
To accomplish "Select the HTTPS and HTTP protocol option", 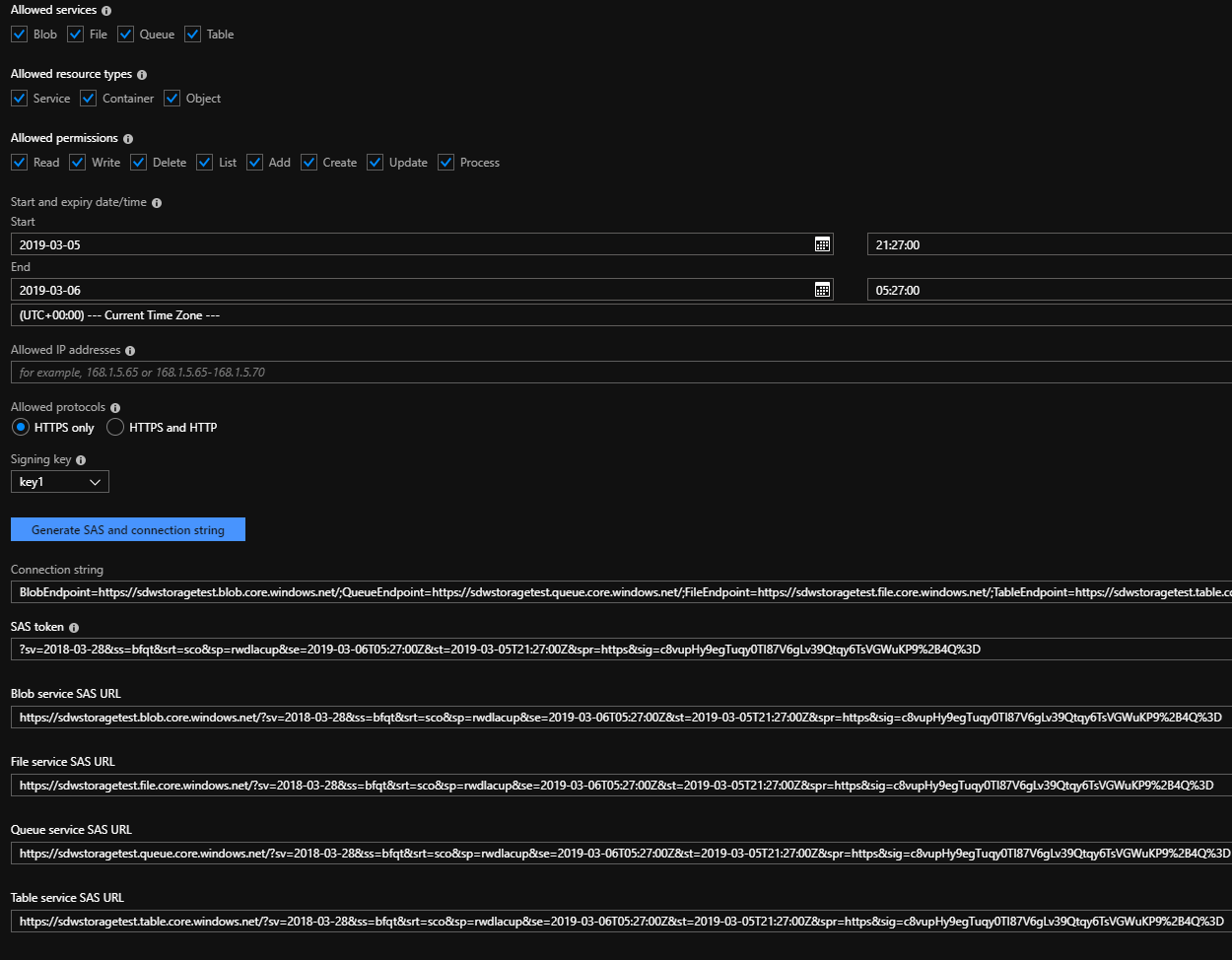I will click(115, 428).
